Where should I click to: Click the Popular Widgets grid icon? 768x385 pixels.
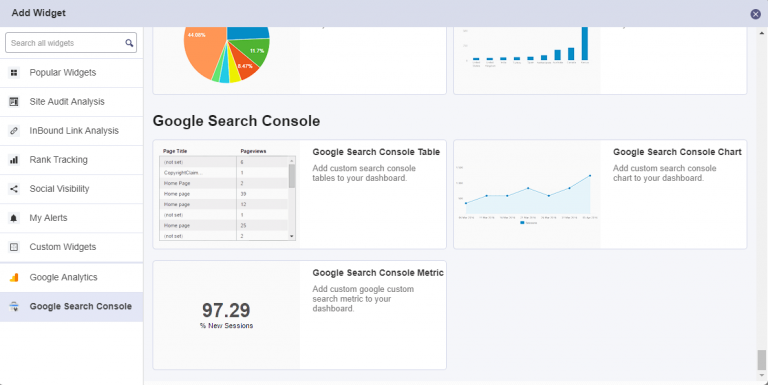click(x=14, y=72)
